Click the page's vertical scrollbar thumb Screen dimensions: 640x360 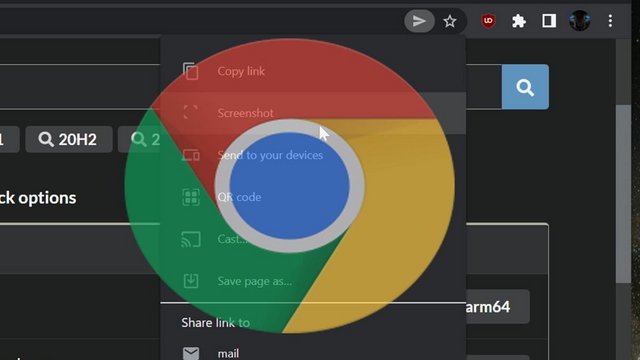623,193
